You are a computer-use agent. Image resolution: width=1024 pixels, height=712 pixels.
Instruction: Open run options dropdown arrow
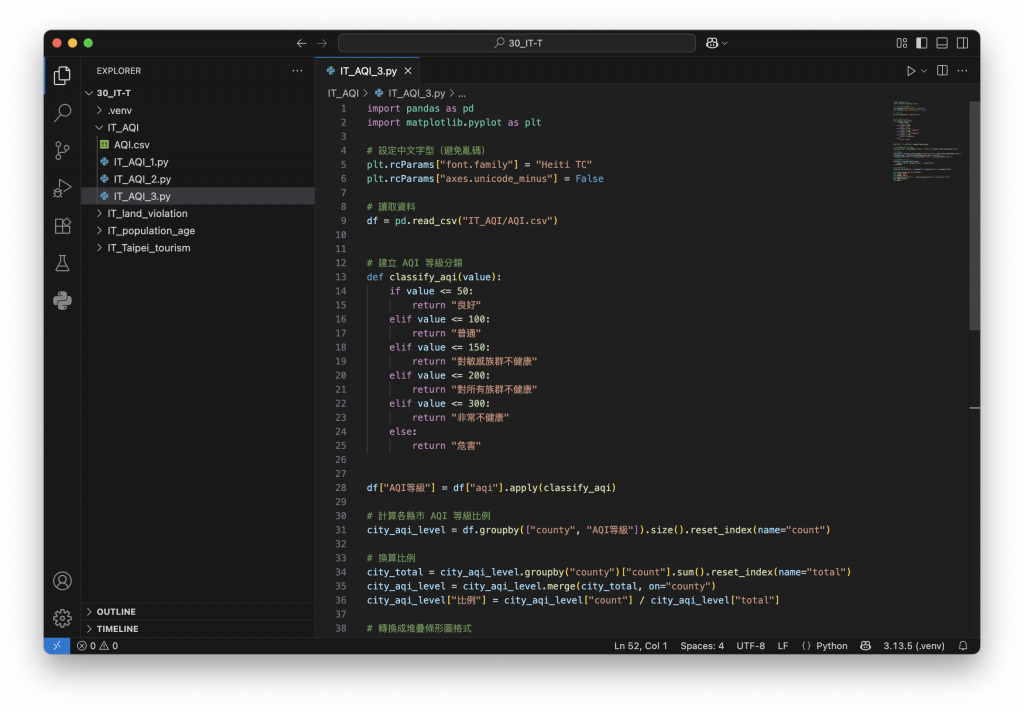(924, 71)
